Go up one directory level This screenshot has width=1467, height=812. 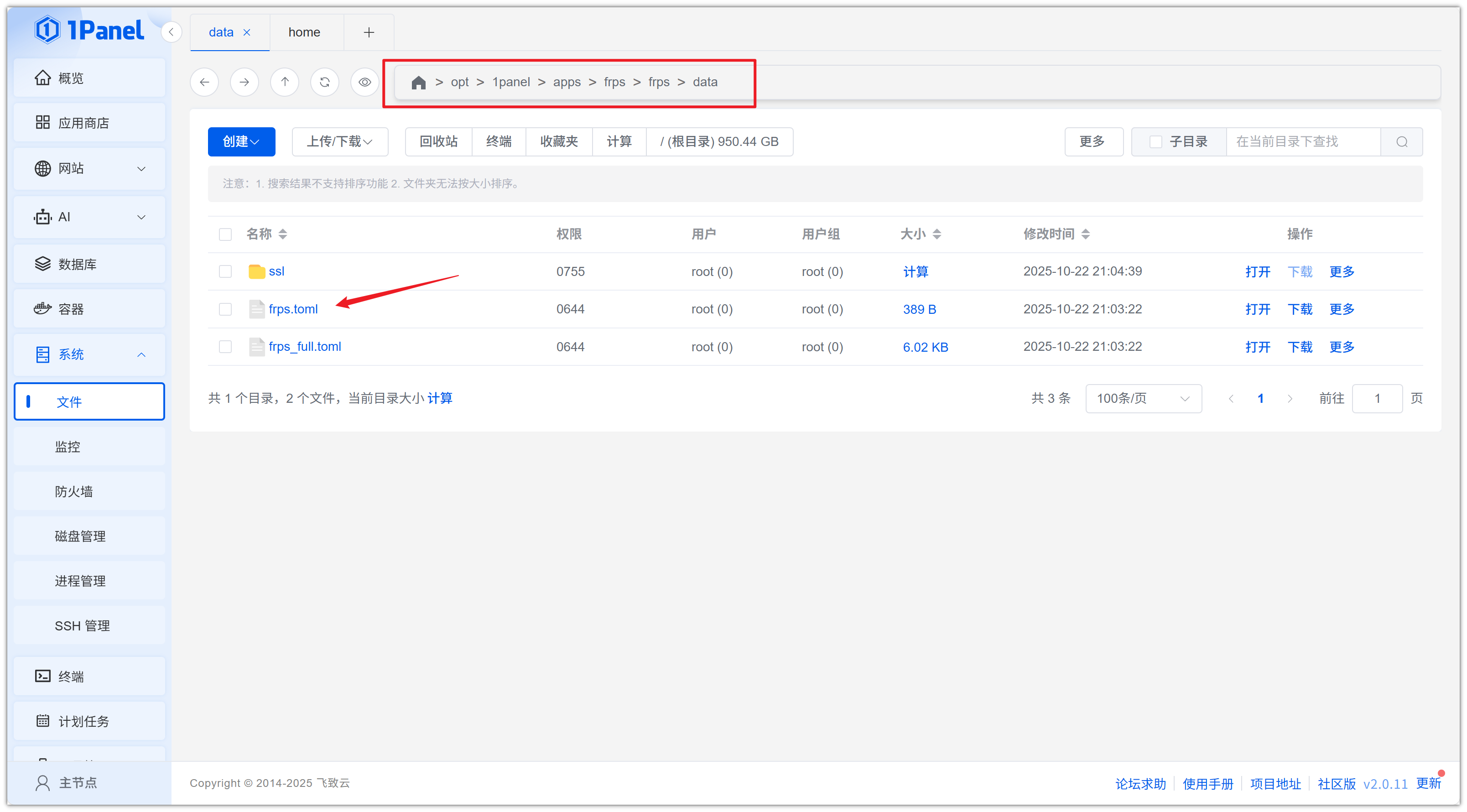(285, 82)
